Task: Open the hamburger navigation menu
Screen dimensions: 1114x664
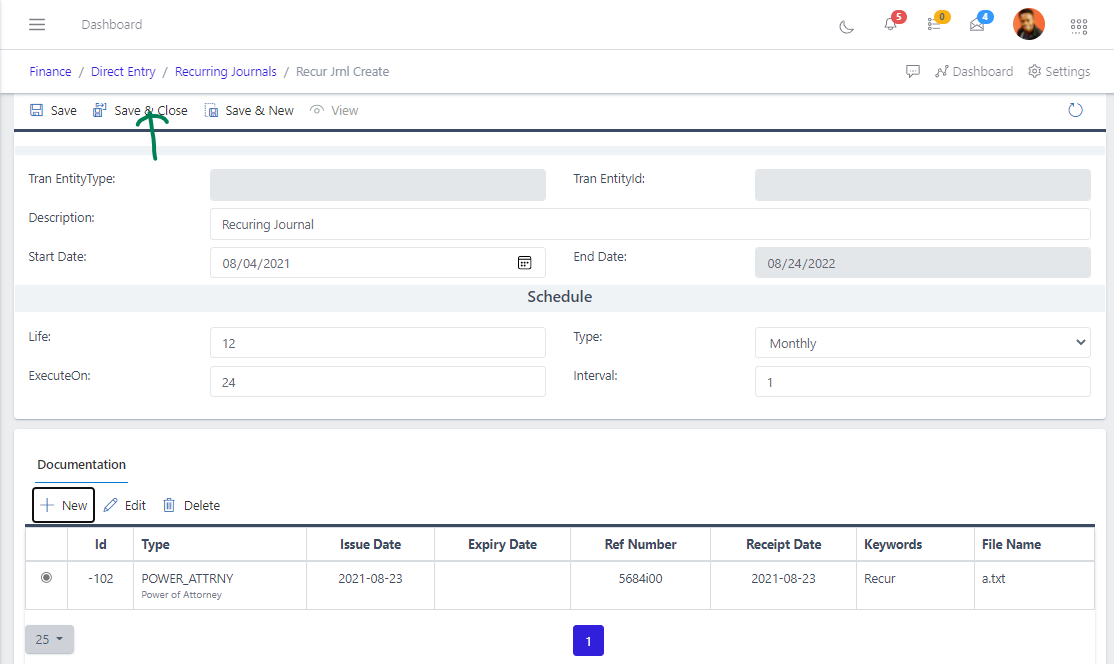Action: pos(37,24)
